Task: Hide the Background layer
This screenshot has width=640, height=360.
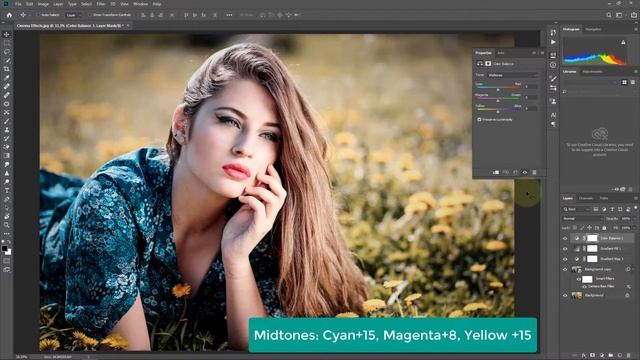Action: coord(565,296)
